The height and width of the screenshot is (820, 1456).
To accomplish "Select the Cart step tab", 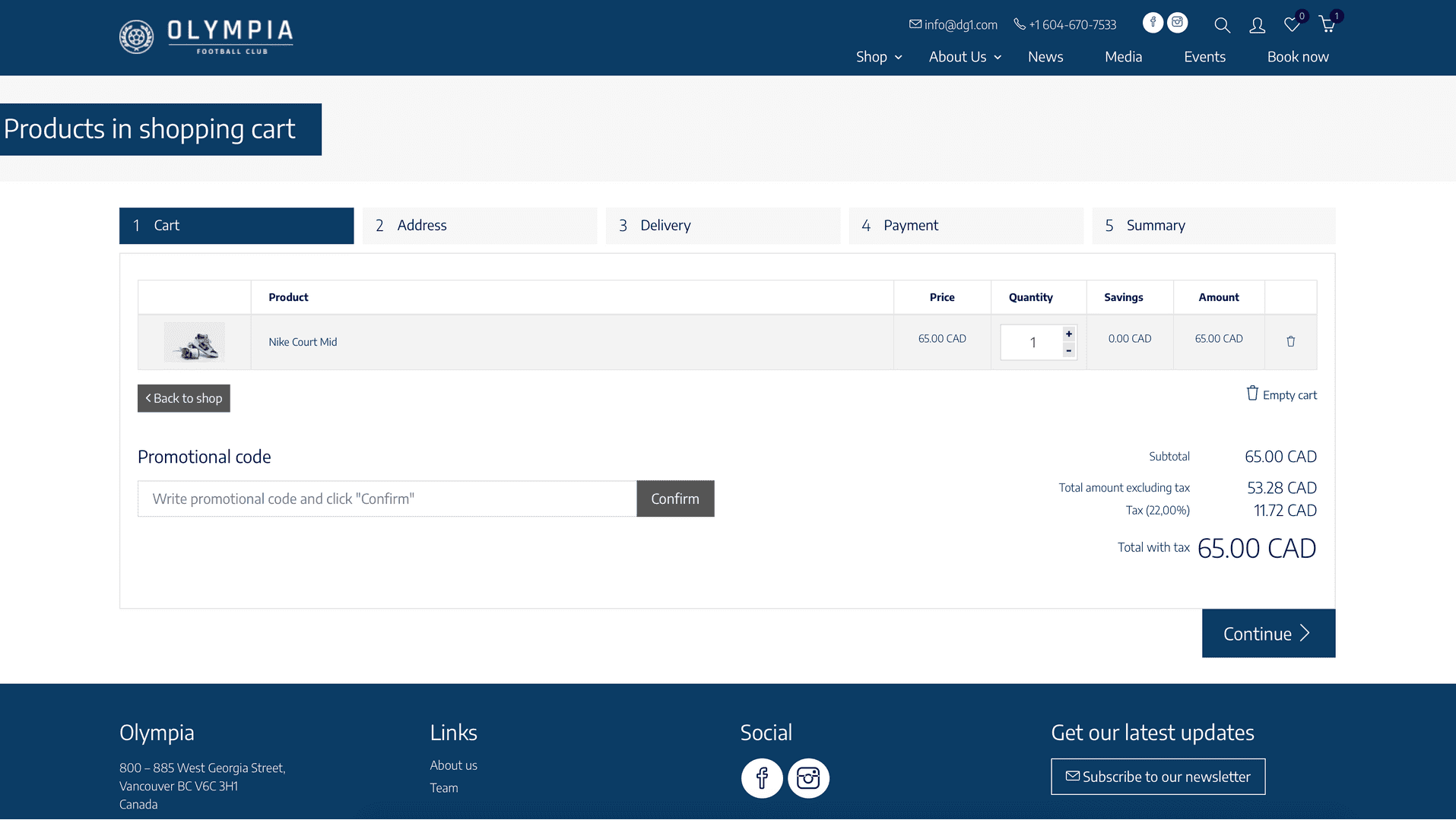I will click(x=236, y=226).
